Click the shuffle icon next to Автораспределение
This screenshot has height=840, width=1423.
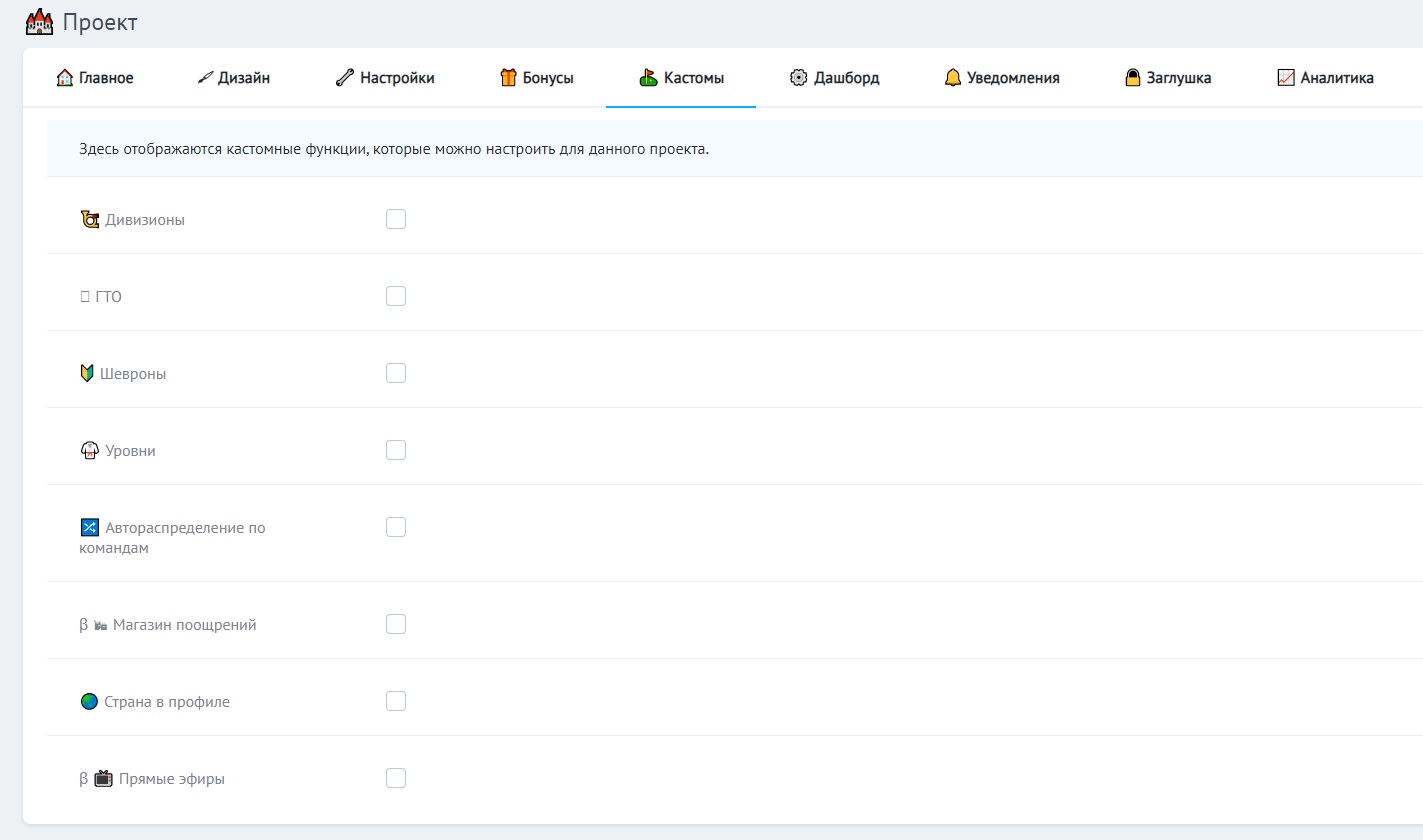tap(90, 527)
